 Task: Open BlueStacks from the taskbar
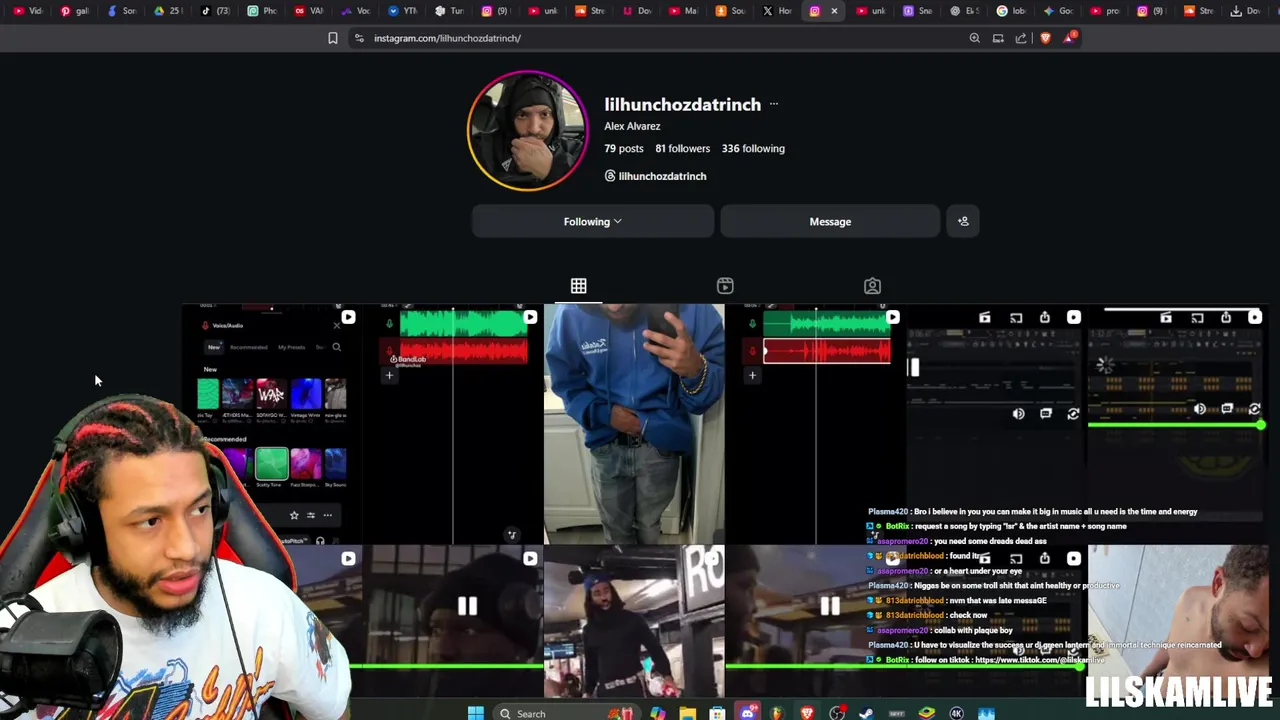point(927,713)
